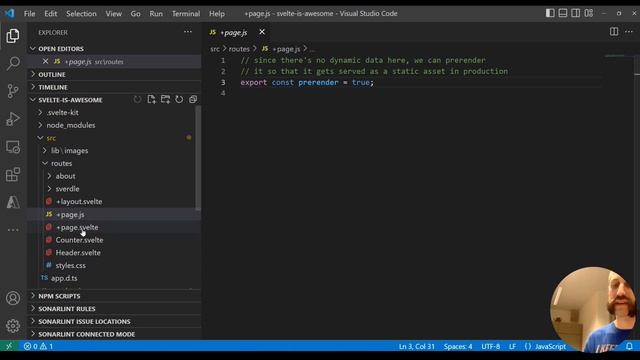Change end of line sequence LF
Screen dimensions: 640x360
pyautogui.click(x=512, y=347)
